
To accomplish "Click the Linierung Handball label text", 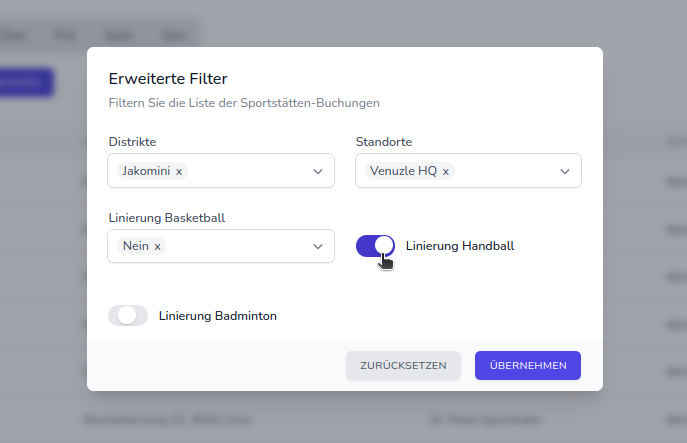I will pyautogui.click(x=460, y=245).
